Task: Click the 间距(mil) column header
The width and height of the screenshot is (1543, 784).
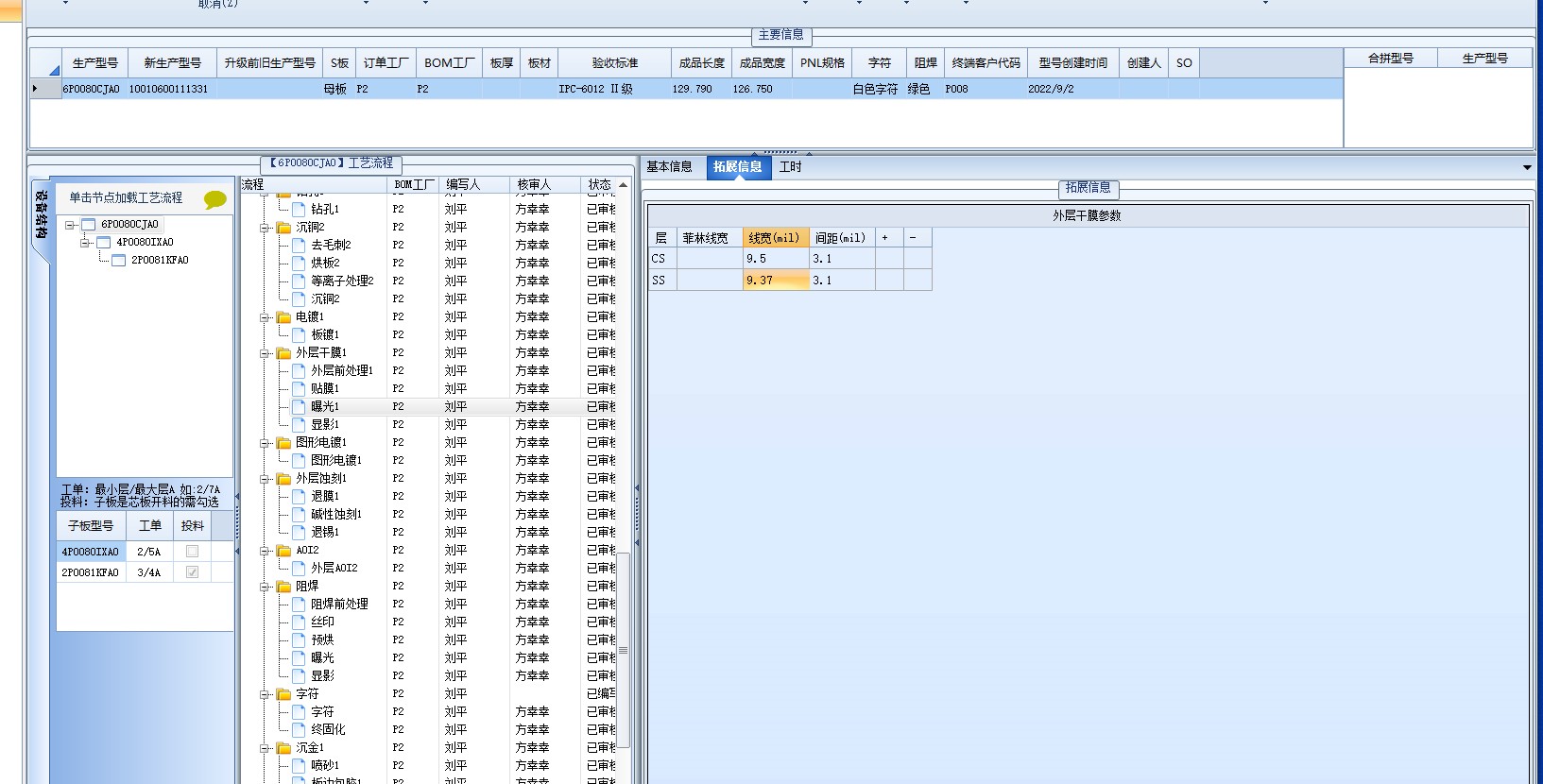Action: [841, 238]
